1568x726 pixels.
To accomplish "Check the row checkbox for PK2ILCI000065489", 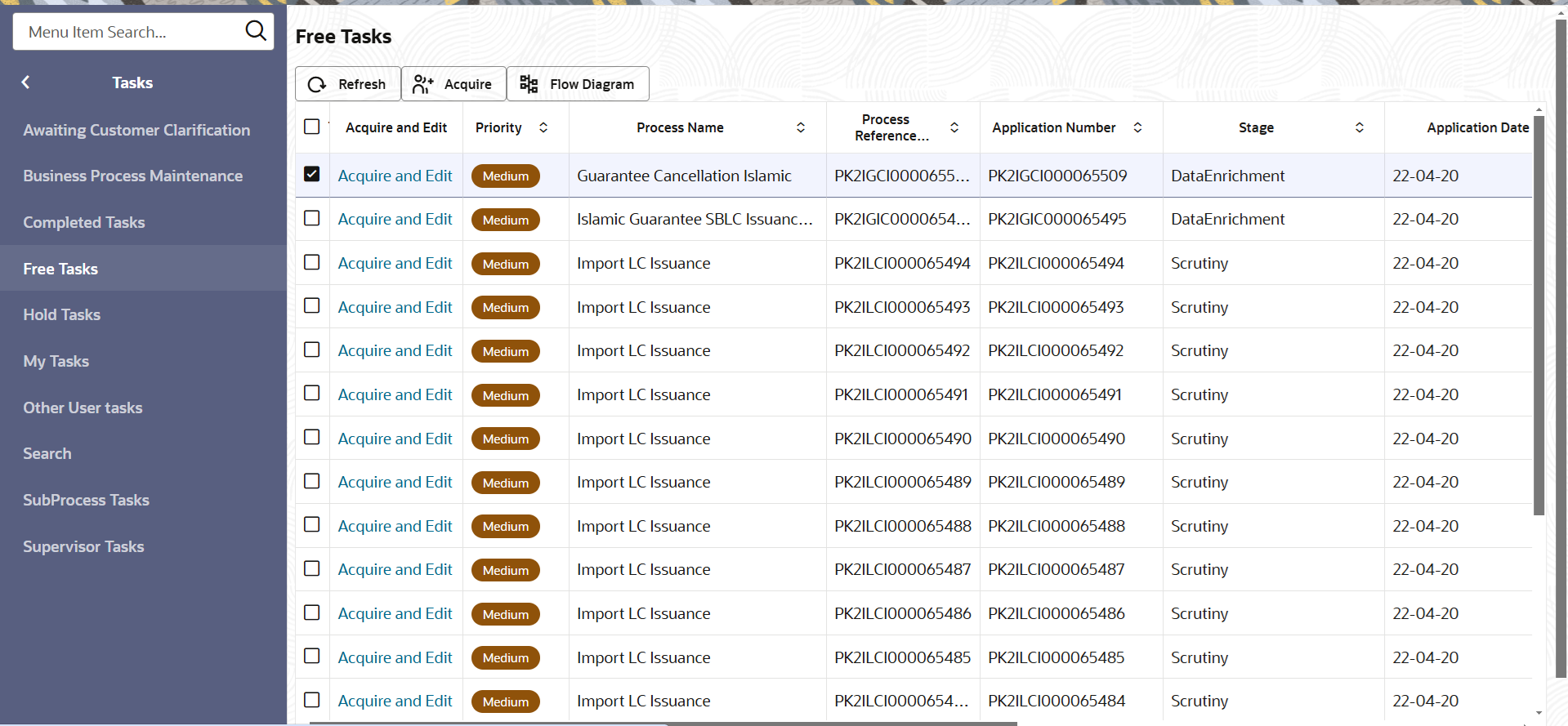I will coord(311,481).
